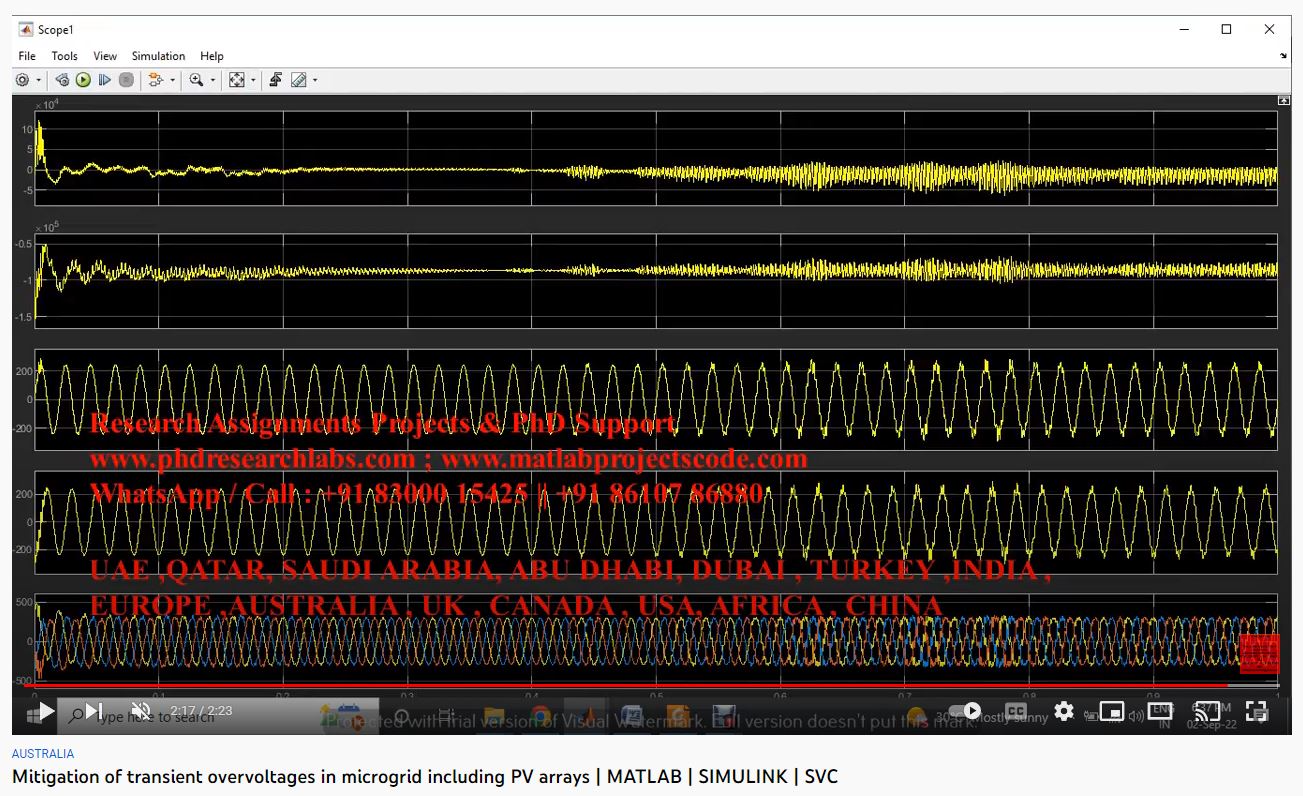1303x796 pixels.
Task: Click the red video progress bar
Action: click(x=600, y=686)
